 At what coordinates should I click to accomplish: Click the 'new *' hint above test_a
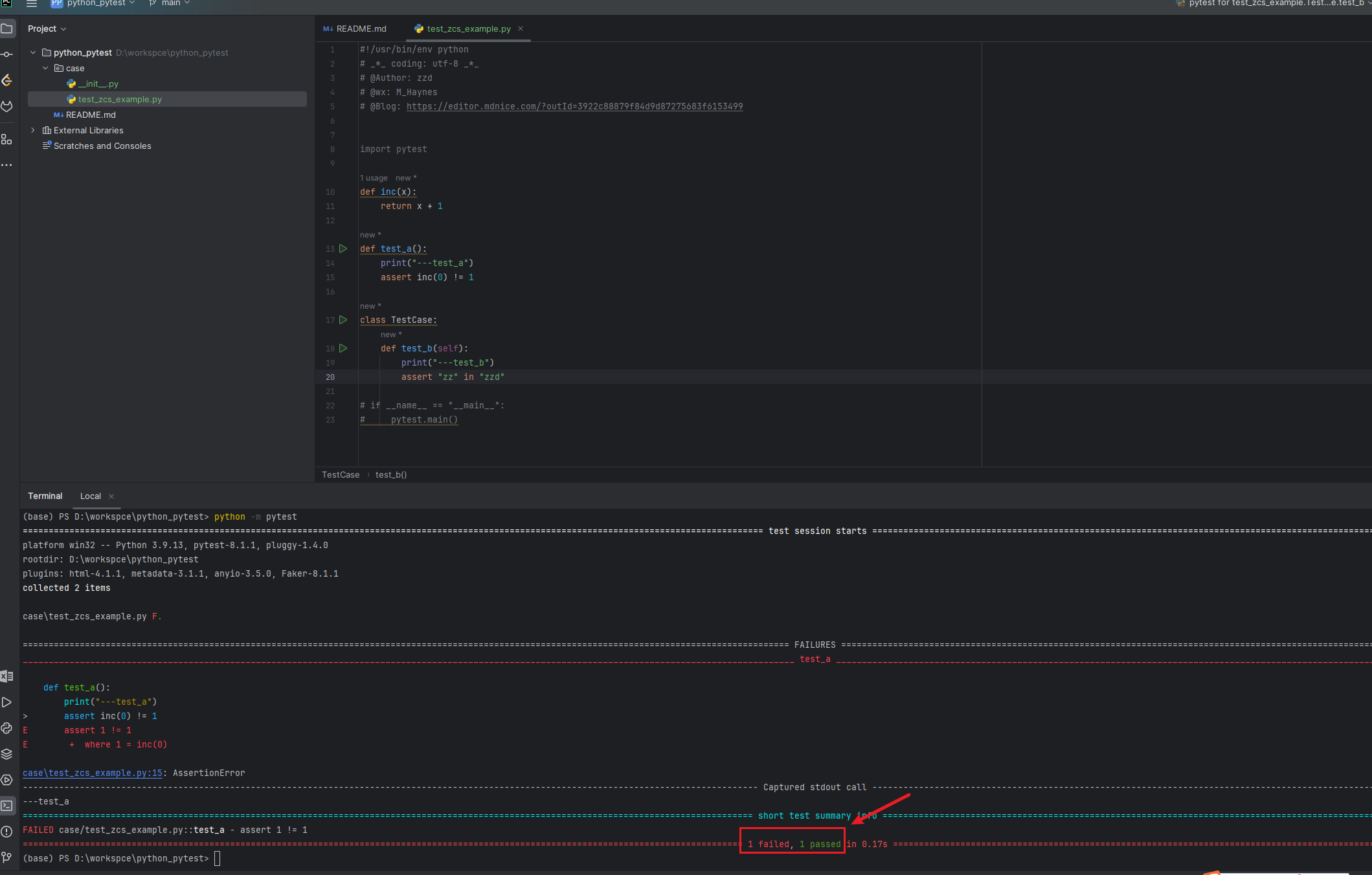[370, 235]
